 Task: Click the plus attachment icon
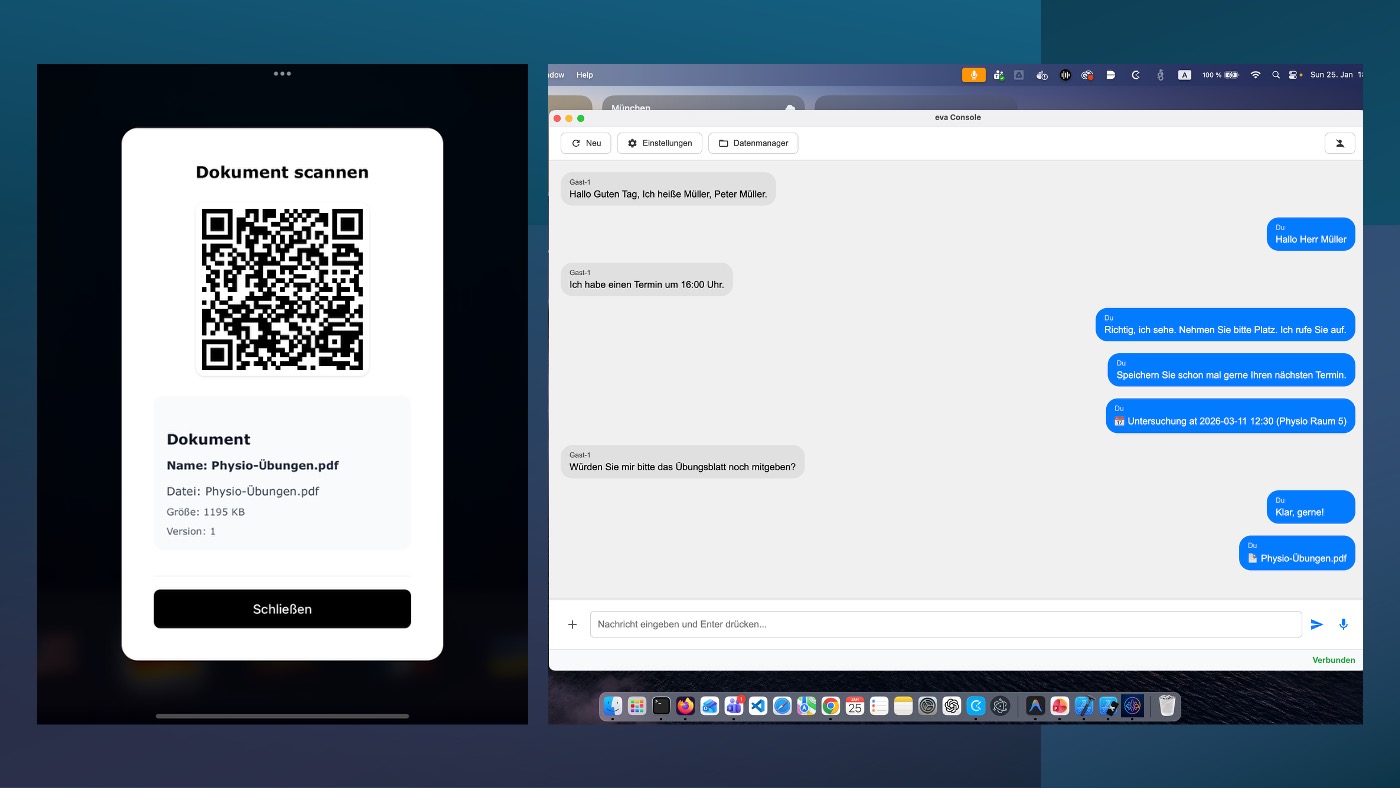(x=572, y=624)
